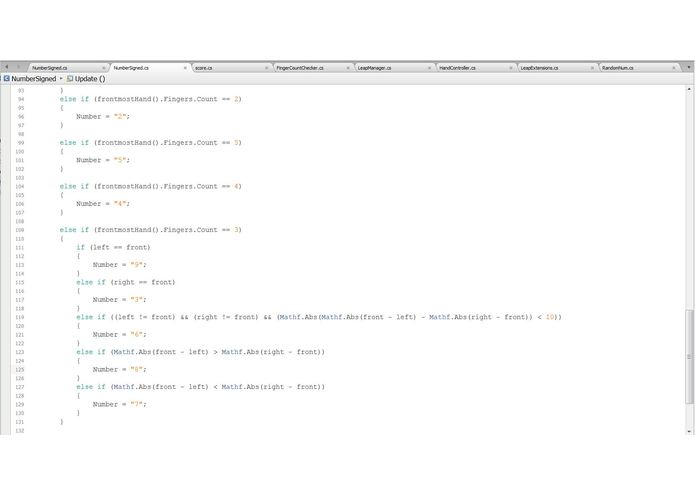Close the RandomNum.cs tab
695x494 pixels.
coord(674,68)
